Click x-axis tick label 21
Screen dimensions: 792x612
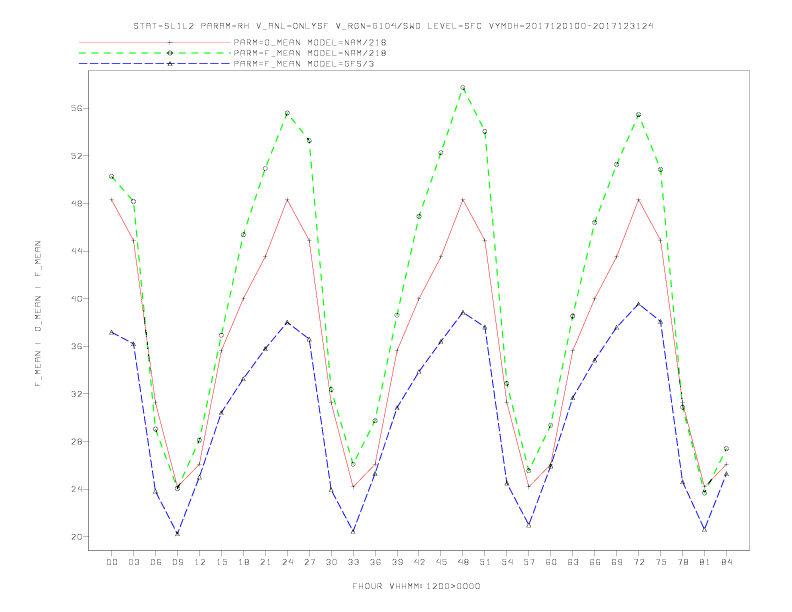tap(265, 562)
